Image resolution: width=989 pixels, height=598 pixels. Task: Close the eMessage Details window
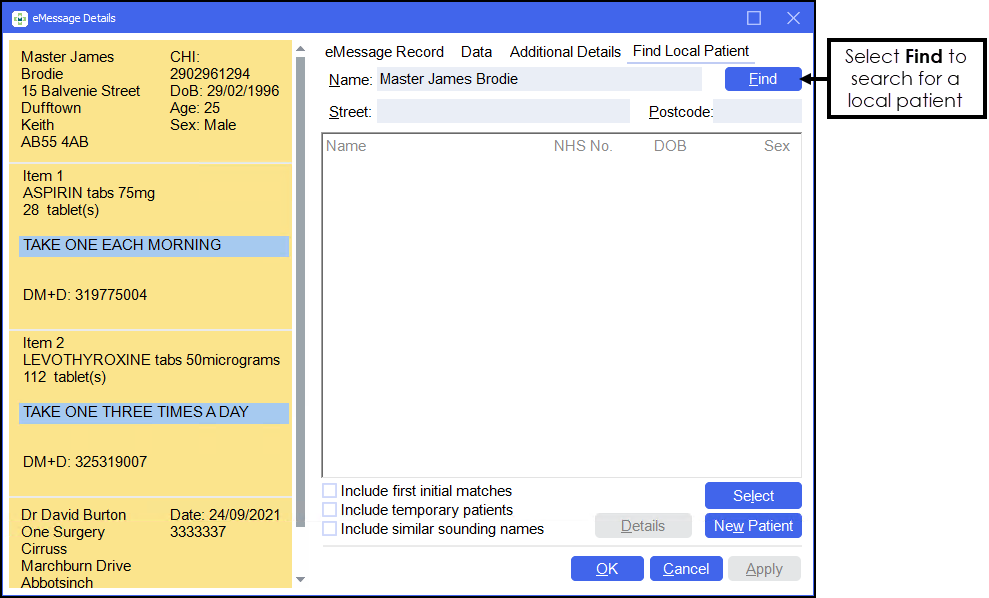click(793, 18)
